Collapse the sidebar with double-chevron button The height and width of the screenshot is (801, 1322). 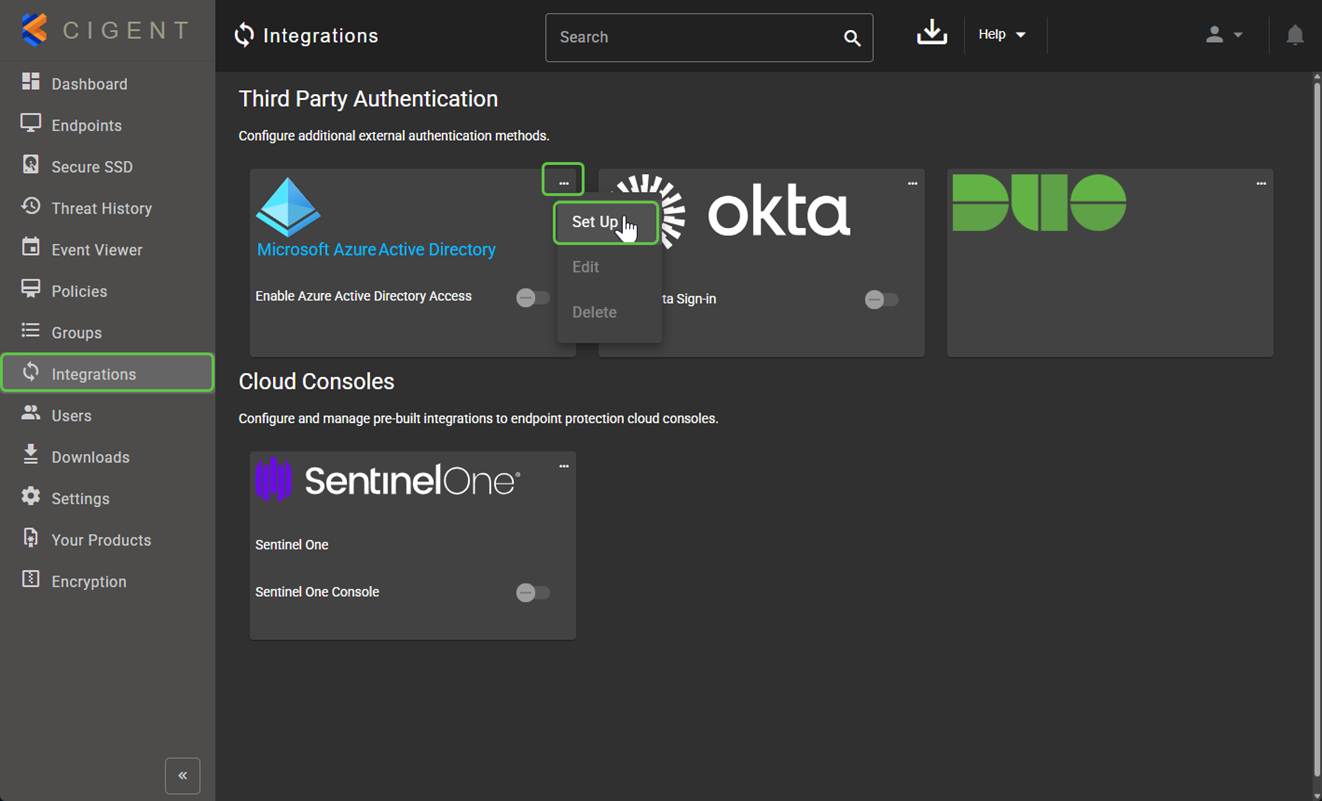pos(183,776)
